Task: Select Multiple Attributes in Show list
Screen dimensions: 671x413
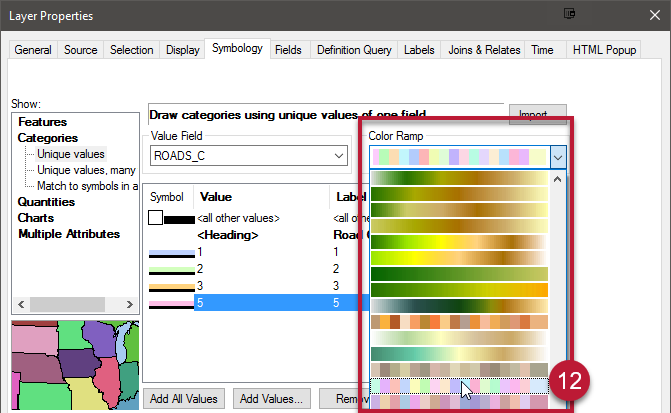Action: tap(69, 234)
